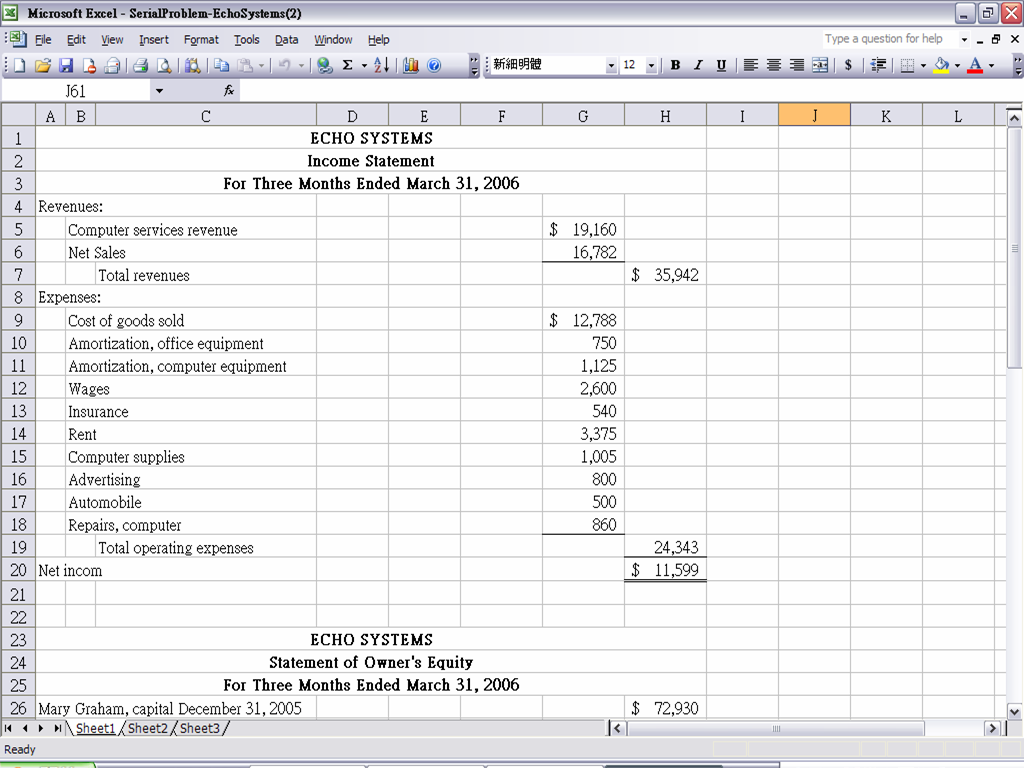Click the Insert Hyperlink icon
The height and width of the screenshot is (768, 1024).
(325, 65)
